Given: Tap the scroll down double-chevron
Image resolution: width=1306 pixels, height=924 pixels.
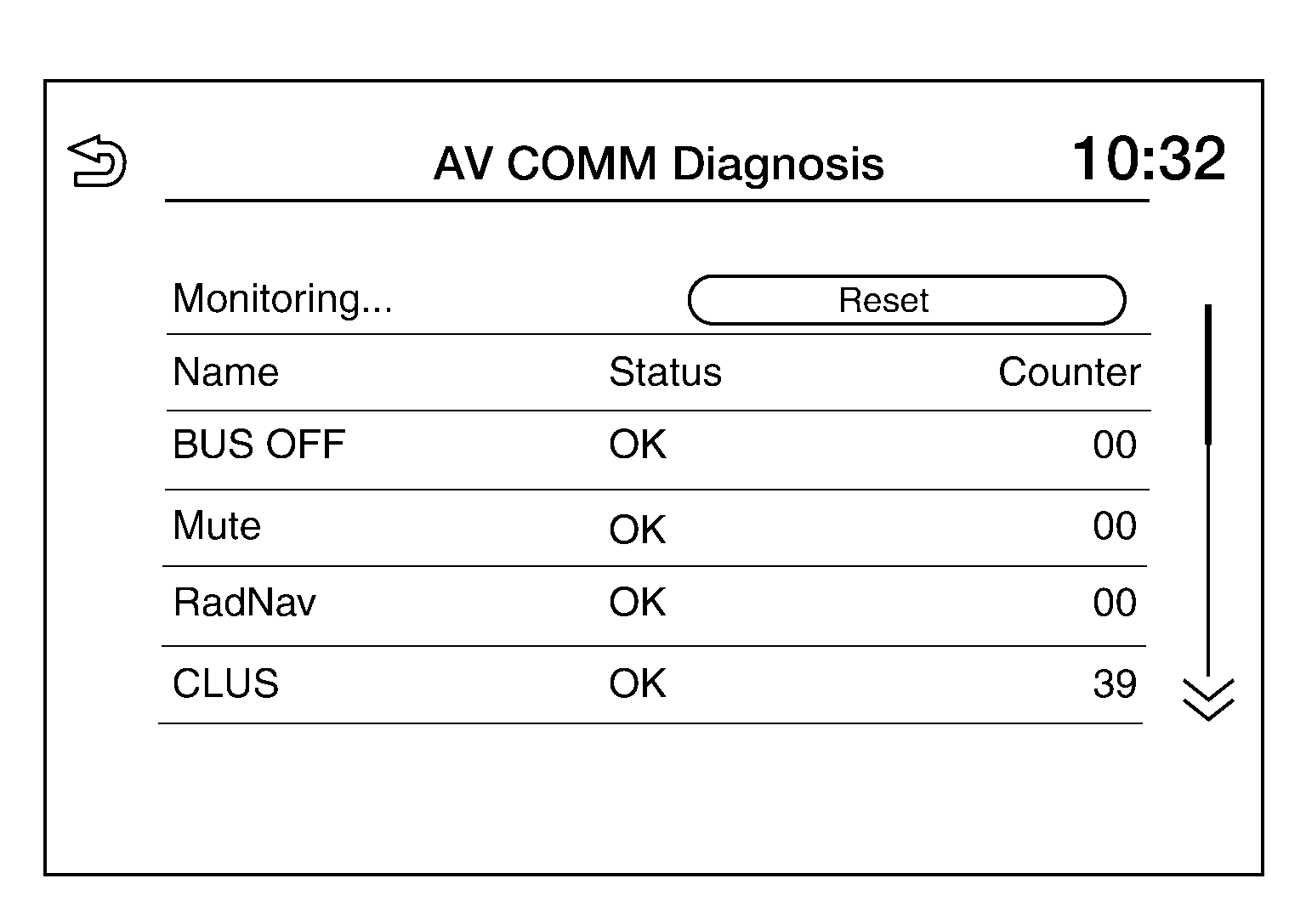Looking at the screenshot, I should tap(1207, 700).
